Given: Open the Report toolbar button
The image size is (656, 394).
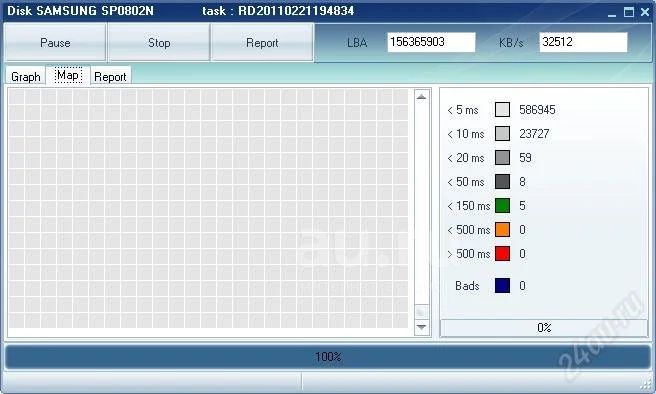Looking at the screenshot, I should pos(262,42).
